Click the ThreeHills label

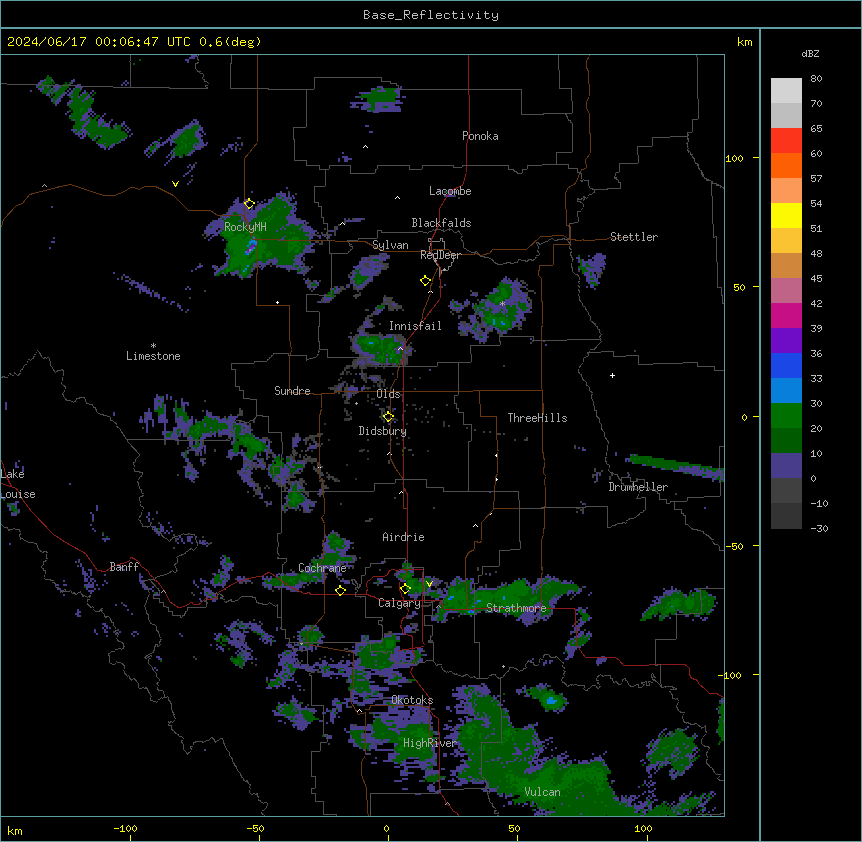pyautogui.click(x=537, y=418)
